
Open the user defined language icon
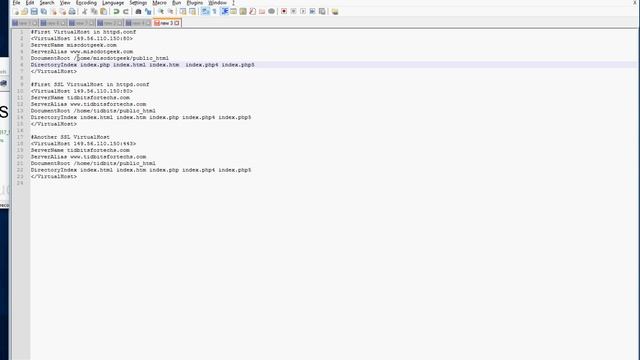233,11
